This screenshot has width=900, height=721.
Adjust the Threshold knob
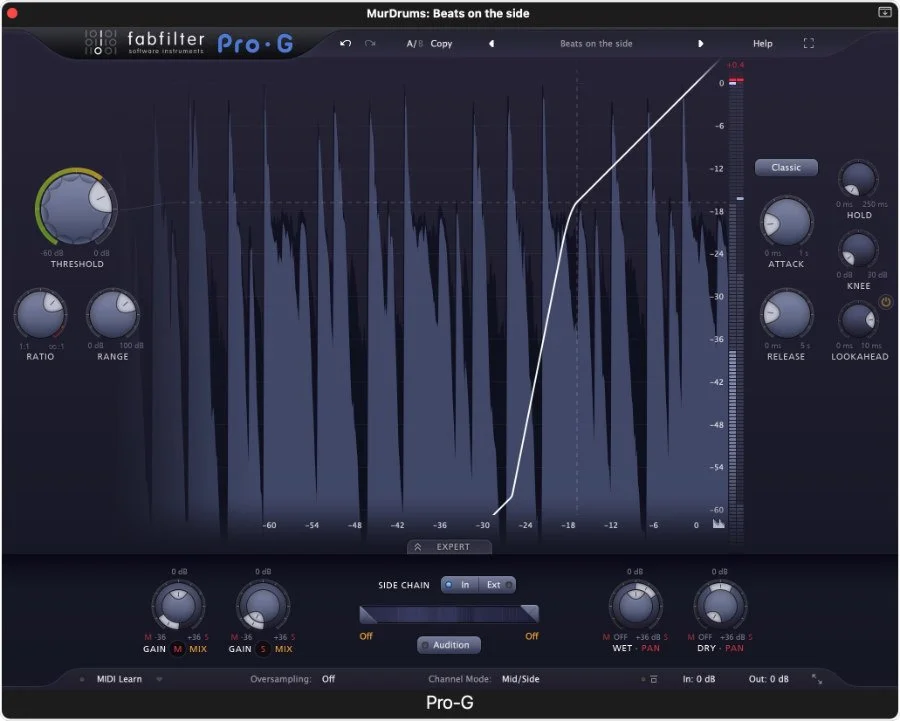point(75,210)
